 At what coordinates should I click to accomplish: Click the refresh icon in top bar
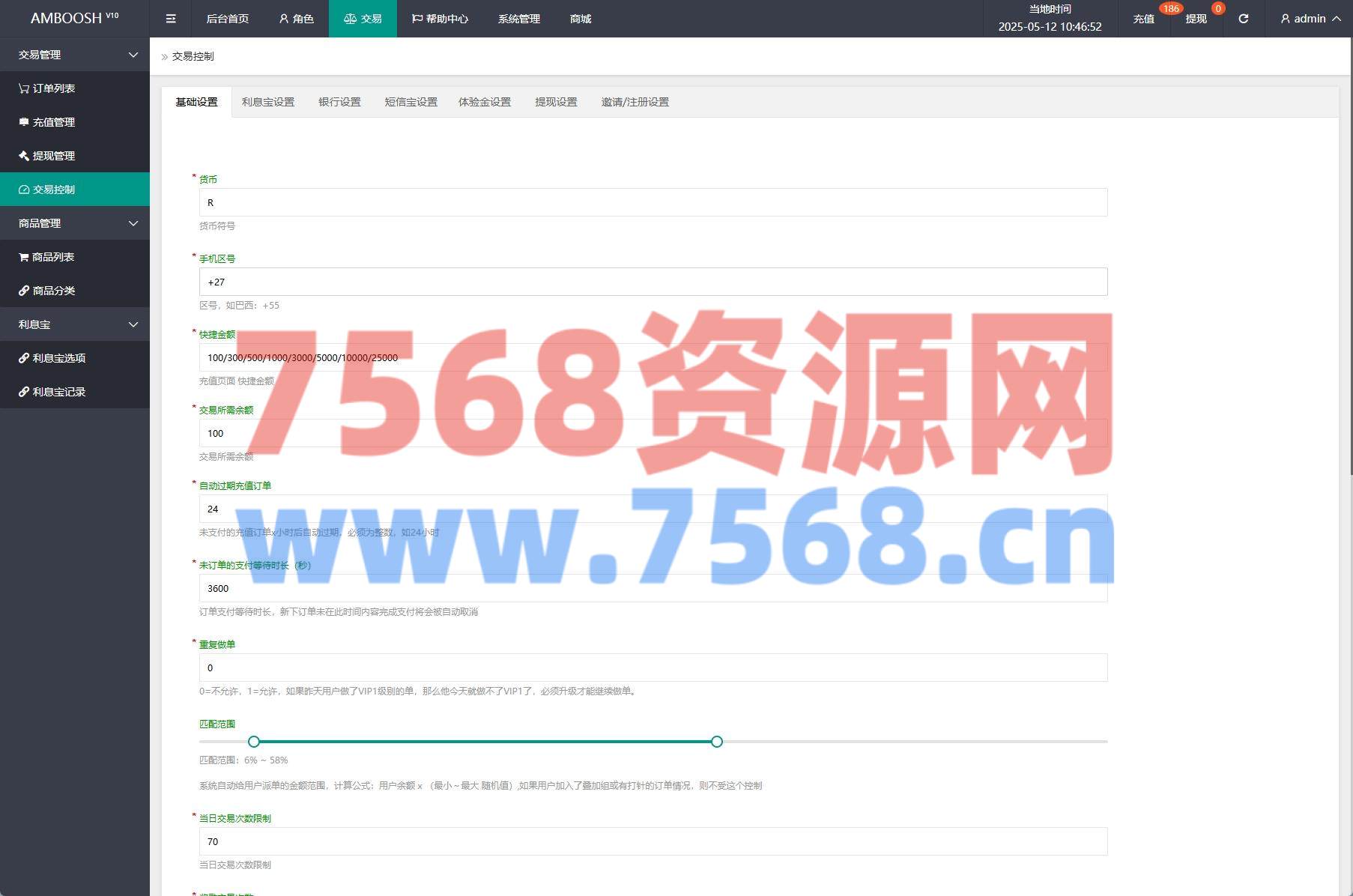click(1243, 19)
